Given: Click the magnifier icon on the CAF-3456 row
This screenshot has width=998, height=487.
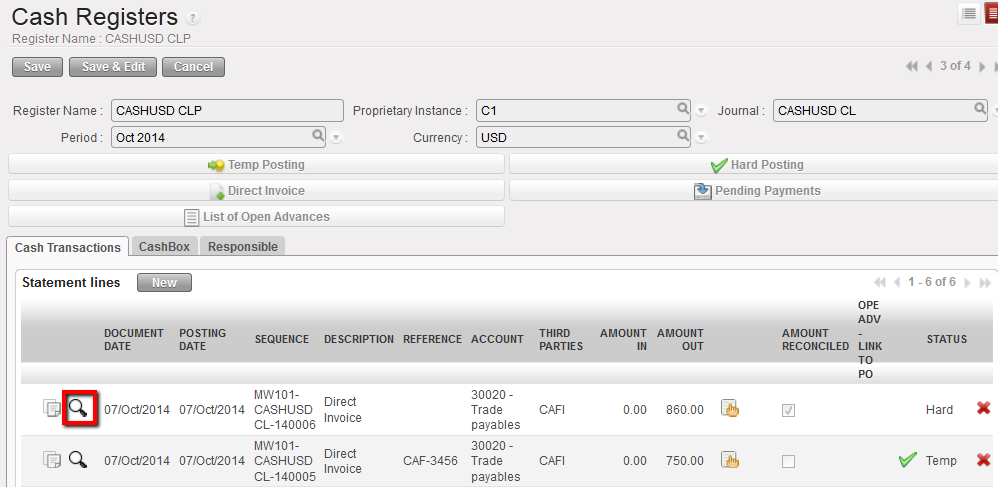Looking at the screenshot, I should (78, 460).
